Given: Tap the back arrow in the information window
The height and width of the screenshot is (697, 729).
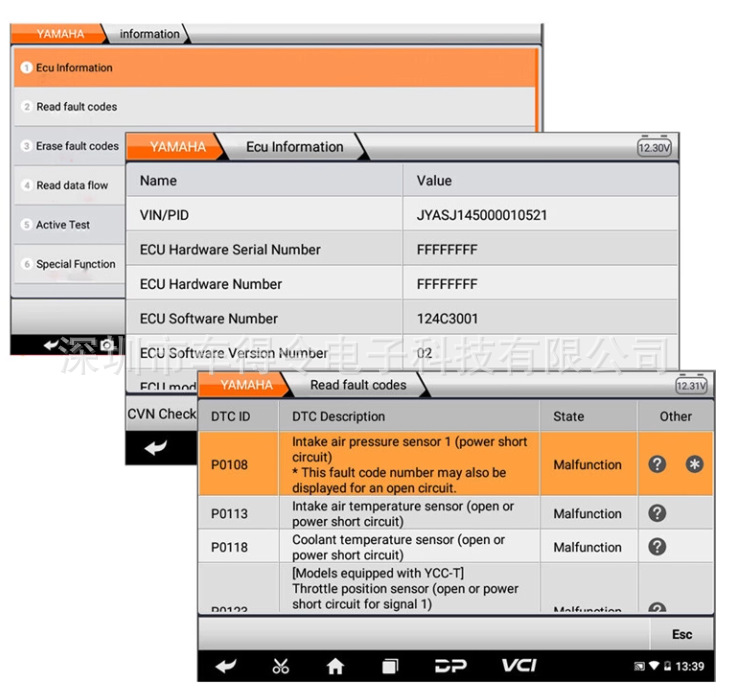Looking at the screenshot, I should point(52,345).
